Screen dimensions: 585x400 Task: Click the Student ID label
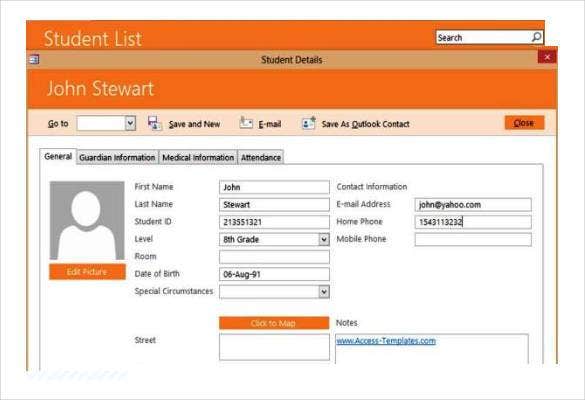153,222
